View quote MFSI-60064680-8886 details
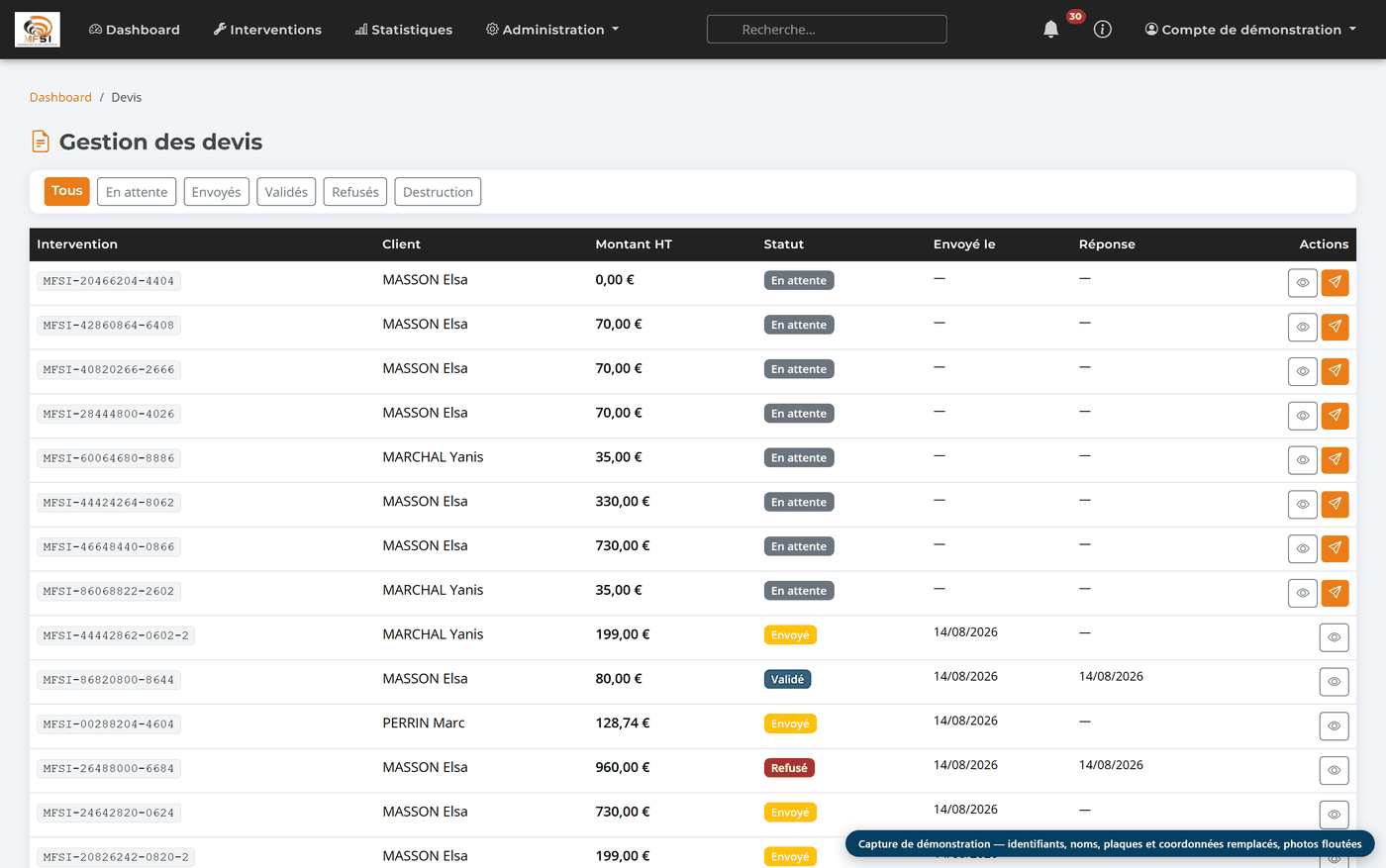Viewport: 1386px width, 868px height. (1303, 460)
